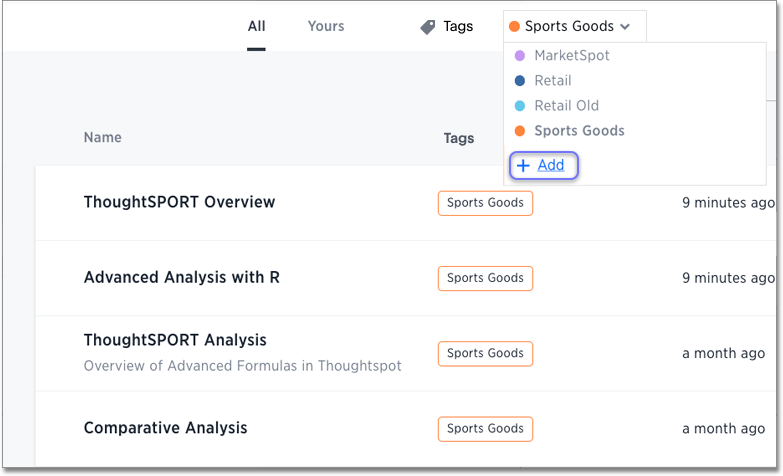Click the light blue Retail Old dot
Image resolution: width=783 pixels, height=476 pixels.
point(519,106)
